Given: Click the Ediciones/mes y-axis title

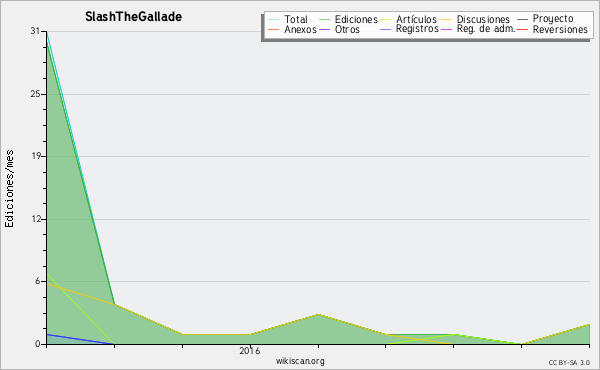Looking at the screenshot, I should point(9,189).
